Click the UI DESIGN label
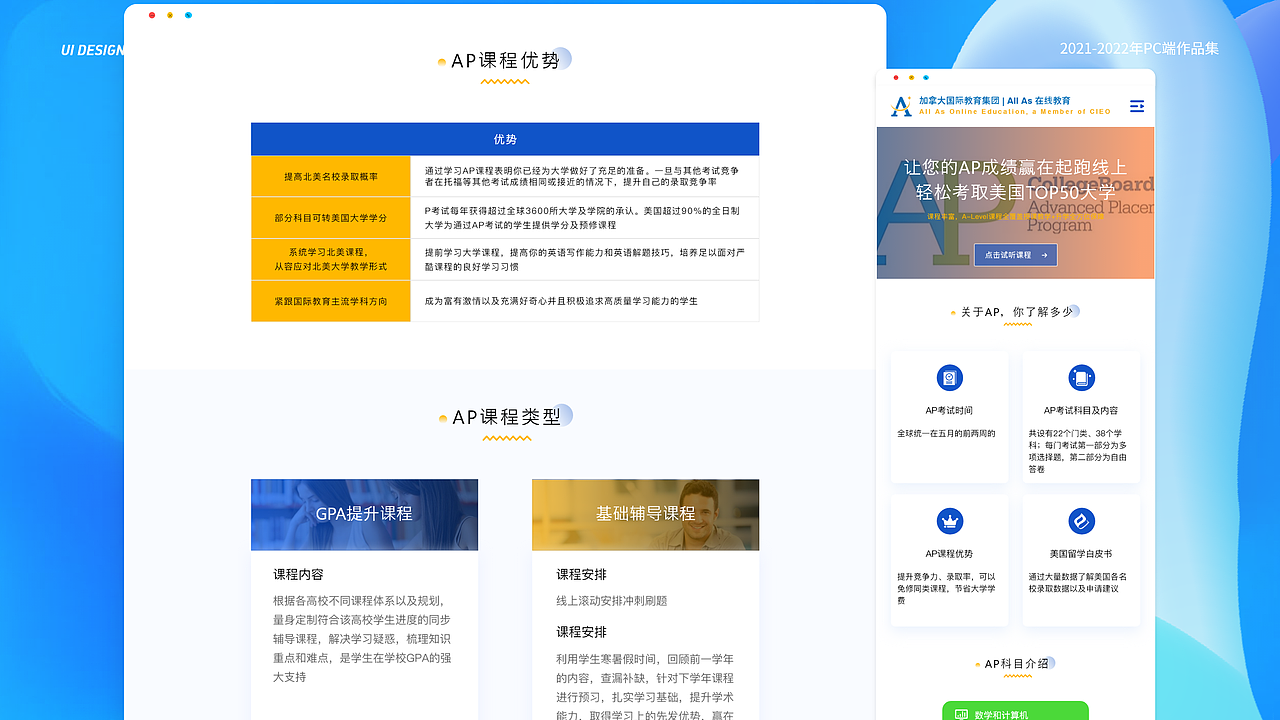This screenshot has width=1280, height=720. (x=93, y=50)
